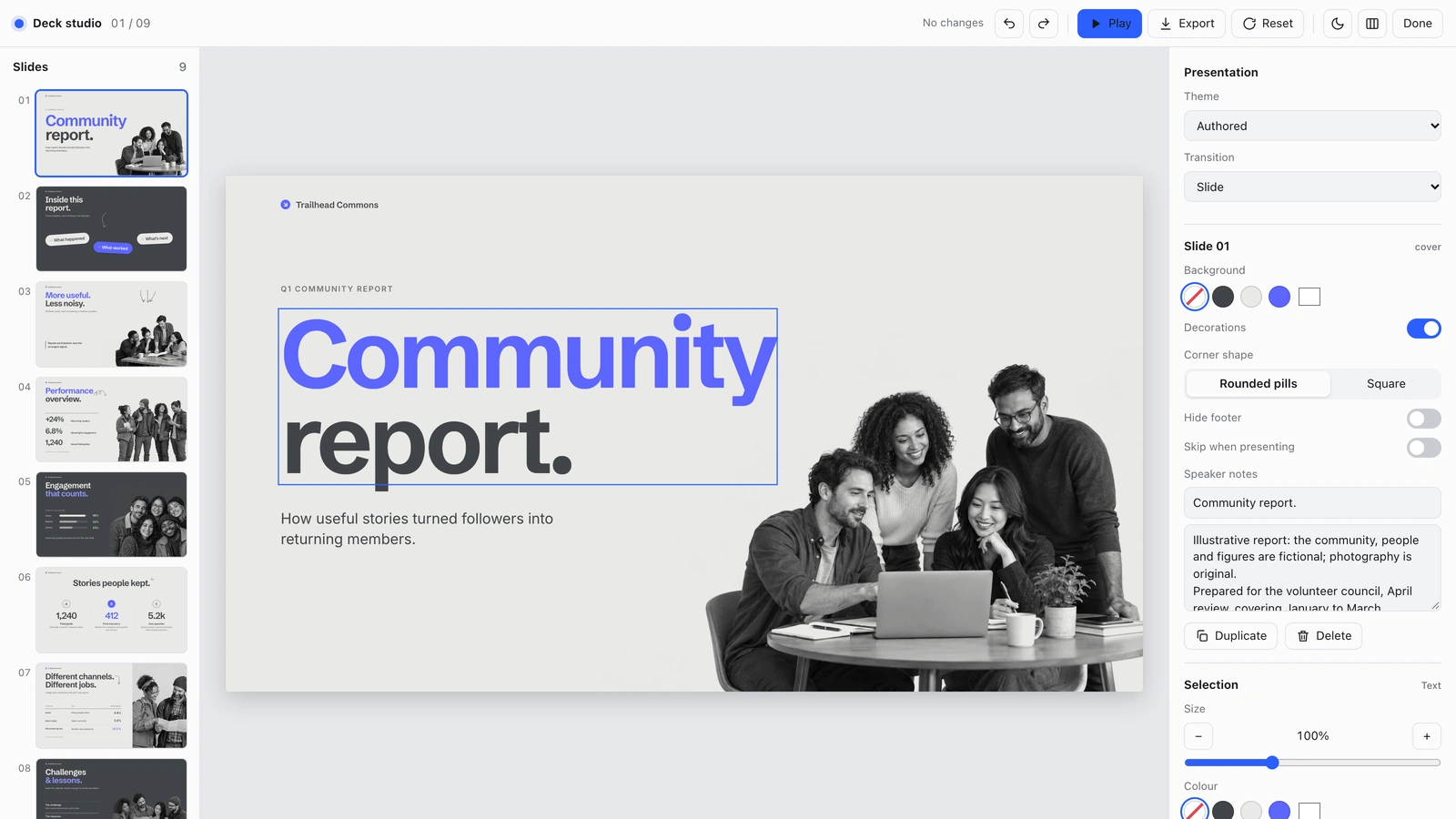Select slide 03 More useful thumbnail
Viewport: 1456px width, 819px height.
111,324
